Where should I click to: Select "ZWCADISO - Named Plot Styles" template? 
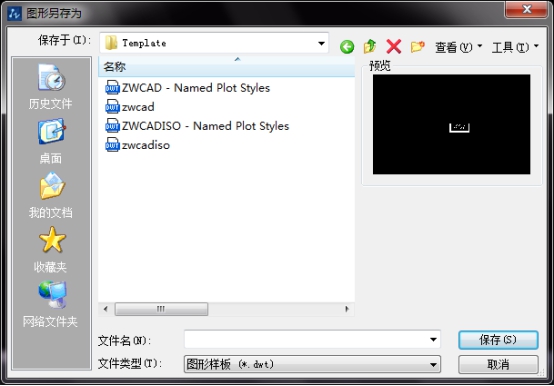(197, 126)
